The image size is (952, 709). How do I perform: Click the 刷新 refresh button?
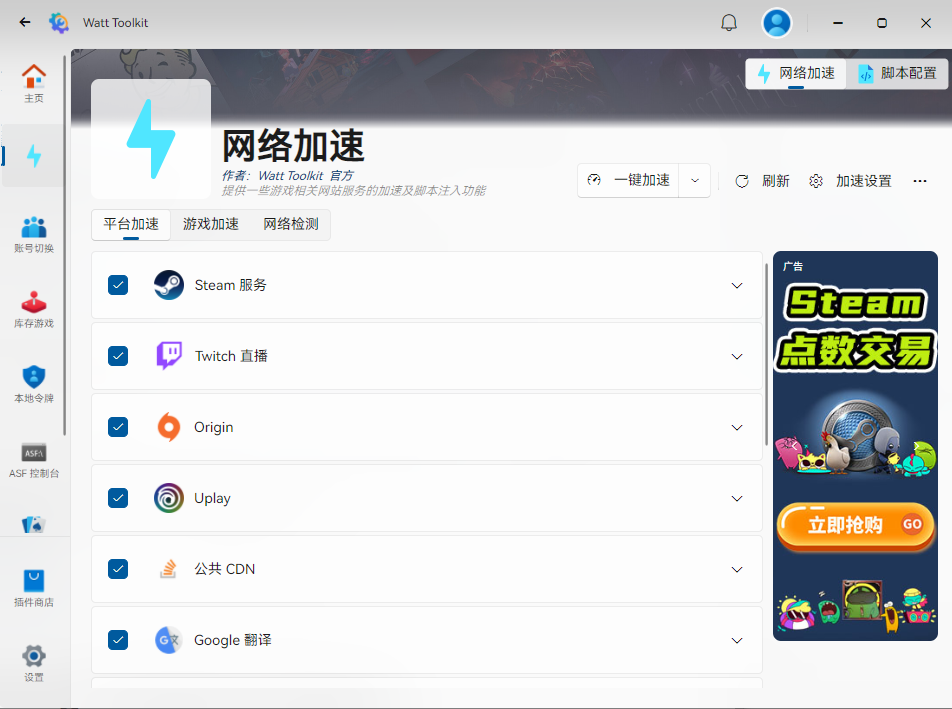[x=763, y=181]
